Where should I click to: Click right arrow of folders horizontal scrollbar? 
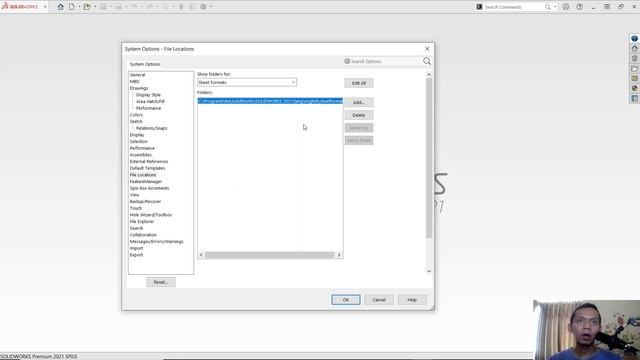(339, 255)
